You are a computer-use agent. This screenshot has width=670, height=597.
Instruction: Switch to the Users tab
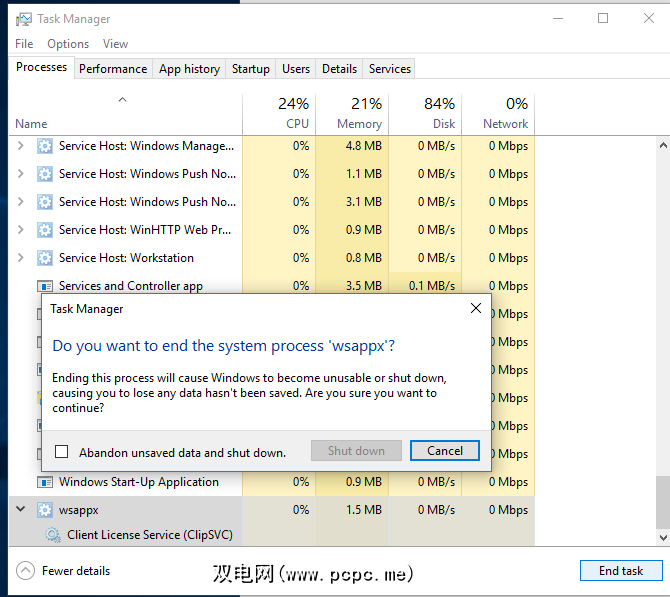[296, 69]
